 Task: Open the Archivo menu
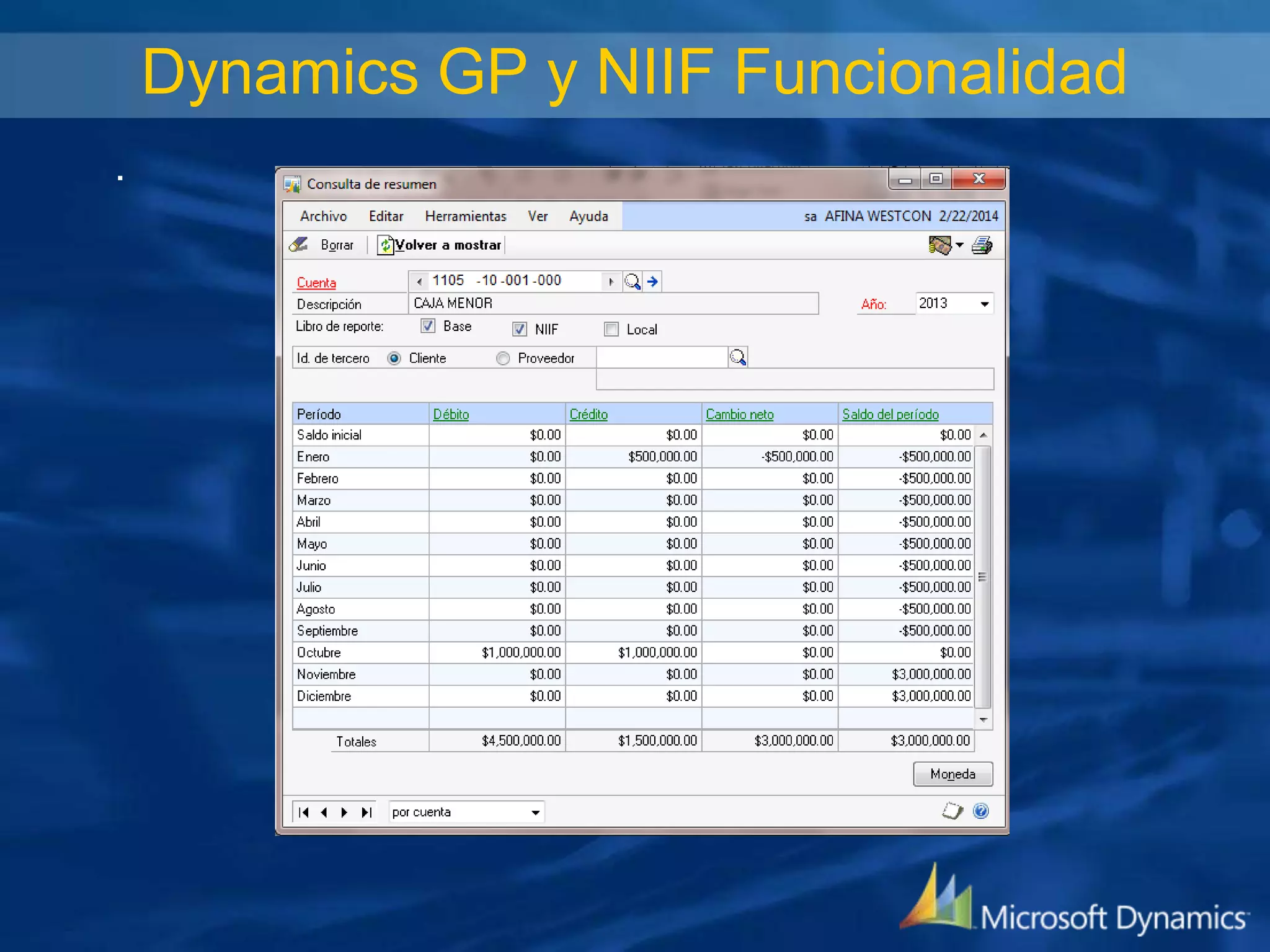coord(323,216)
